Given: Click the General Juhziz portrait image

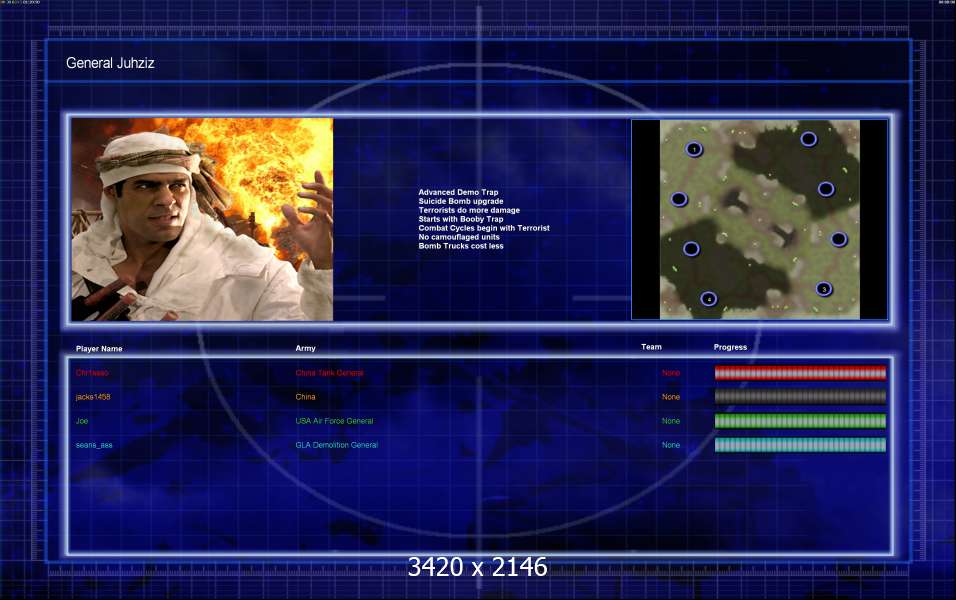Looking at the screenshot, I should tap(202, 220).
